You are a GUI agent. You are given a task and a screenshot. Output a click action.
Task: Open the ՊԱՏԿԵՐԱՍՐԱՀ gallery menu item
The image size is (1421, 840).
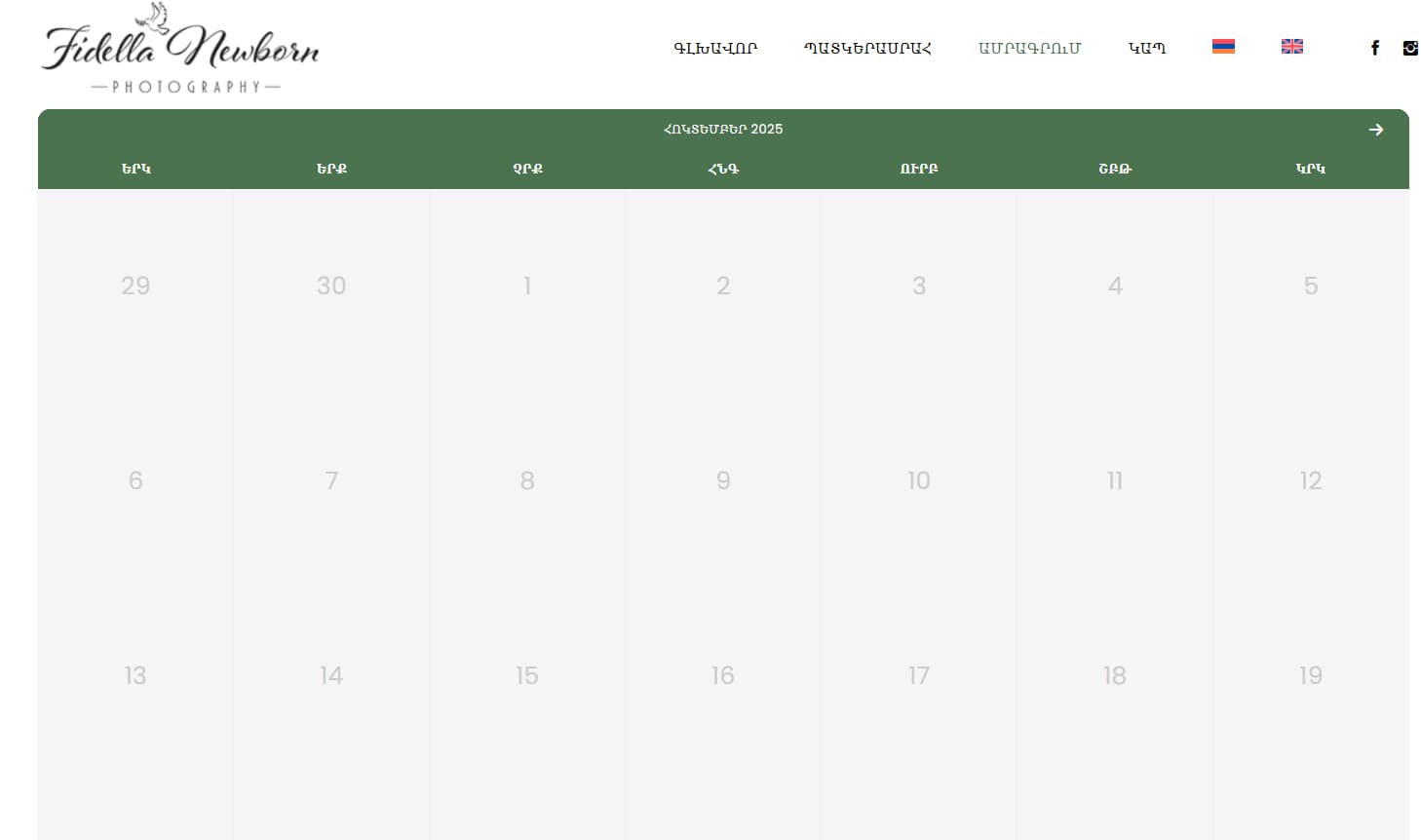tap(866, 48)
